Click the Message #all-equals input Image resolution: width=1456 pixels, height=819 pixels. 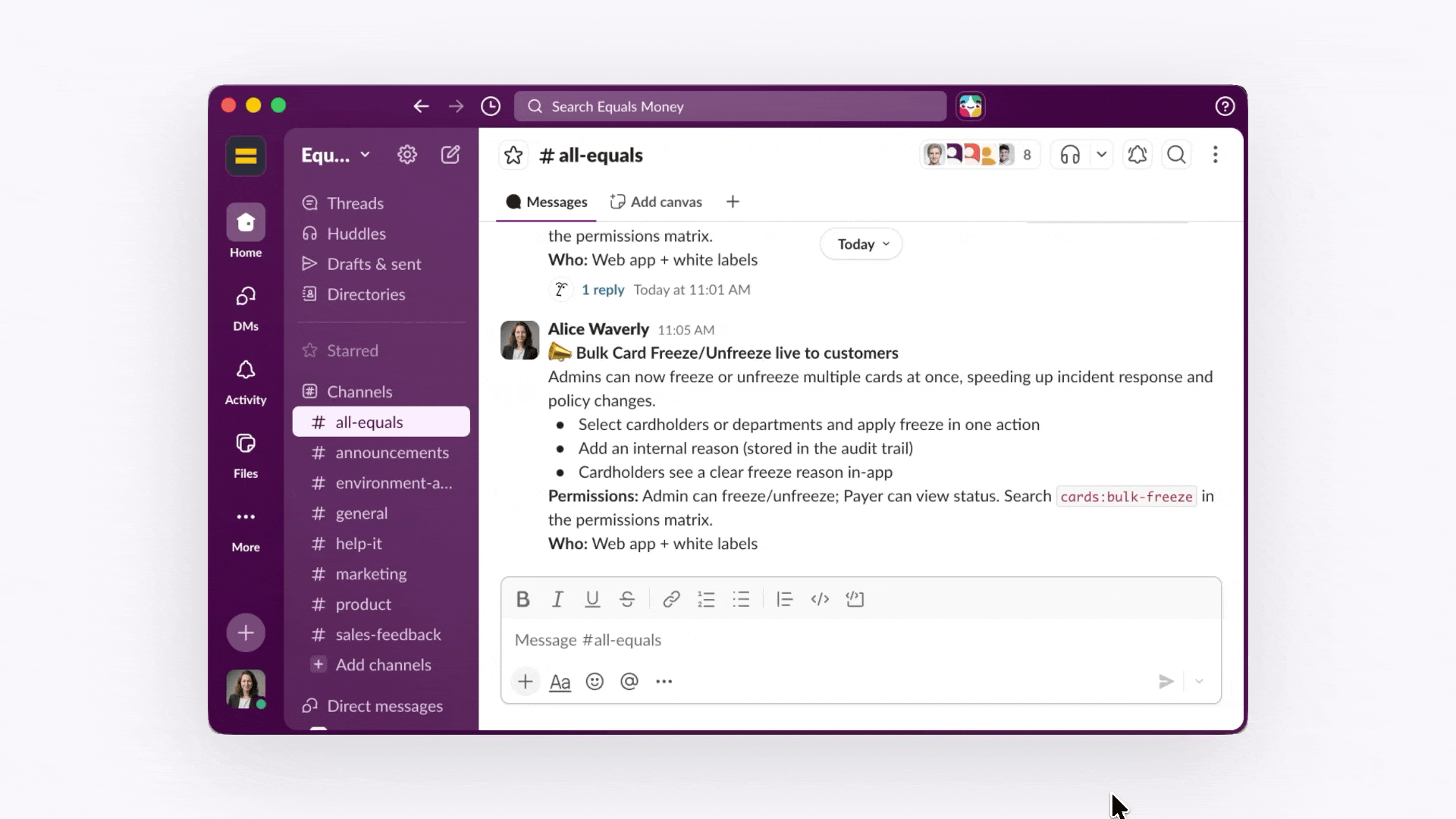861,640
